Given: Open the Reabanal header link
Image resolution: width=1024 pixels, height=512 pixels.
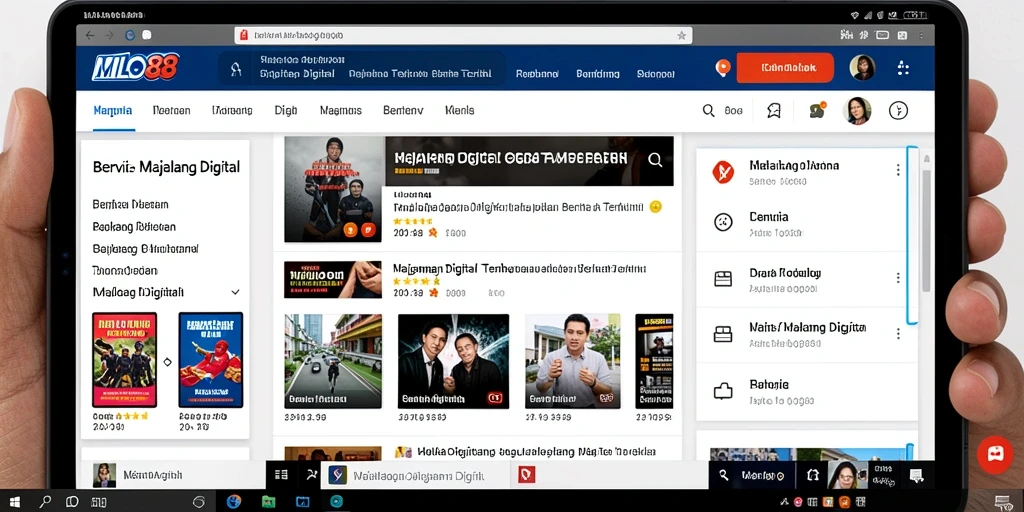Looking at the screenshot, I should [537, 74].
